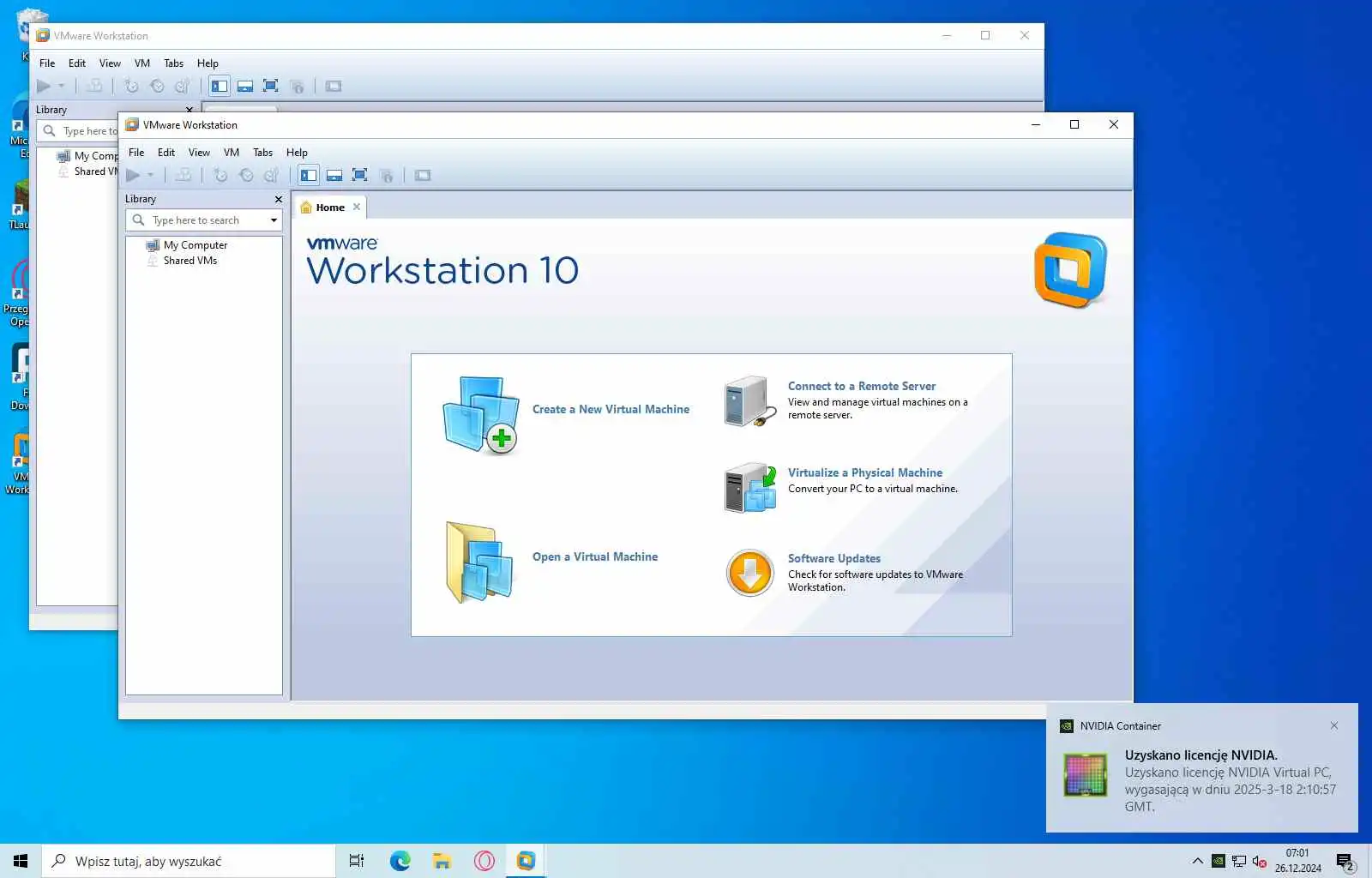
Task: Open power options arrow in back window toolbar
Action: point(61,87)
